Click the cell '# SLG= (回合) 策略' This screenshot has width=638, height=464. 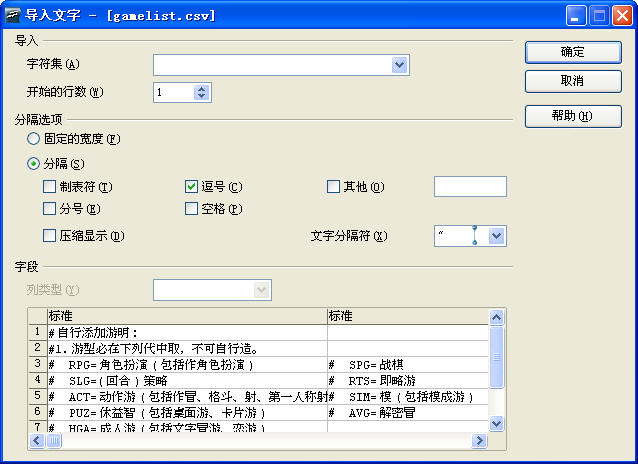click(x=188, y=381)
